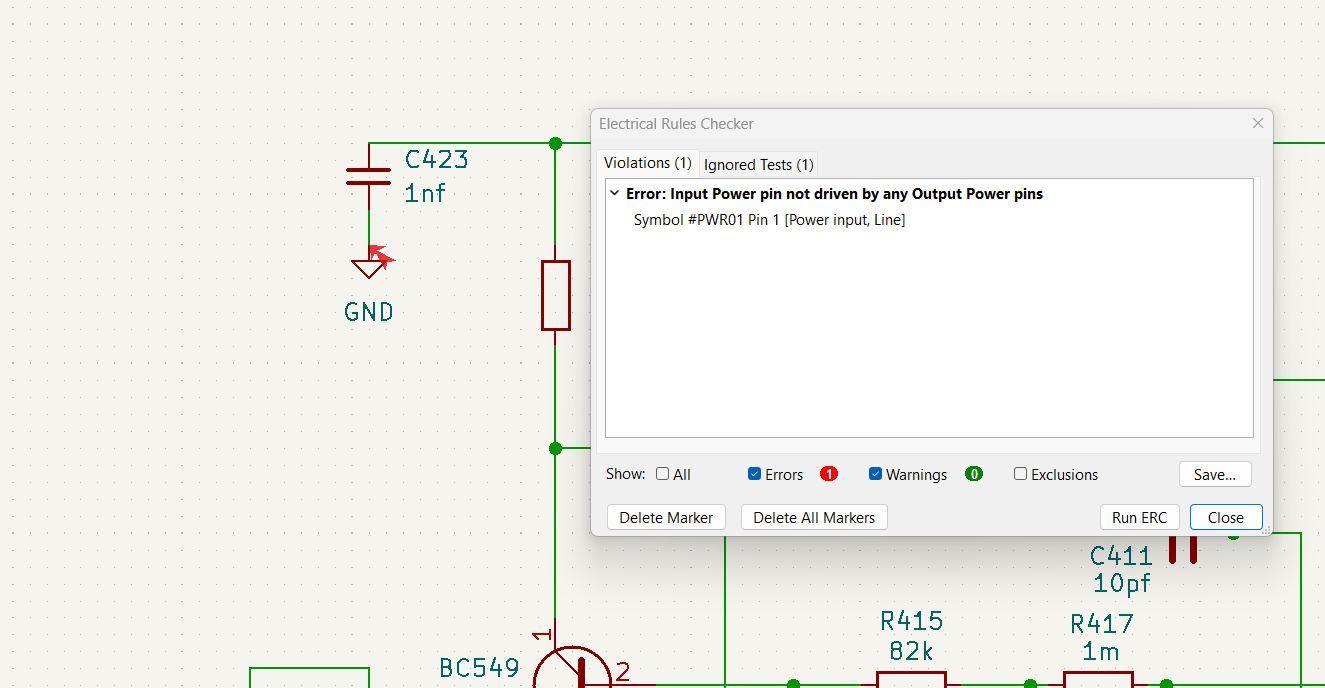
Task: Click the C411 reference label
Action: click(x=1121, y=556)
